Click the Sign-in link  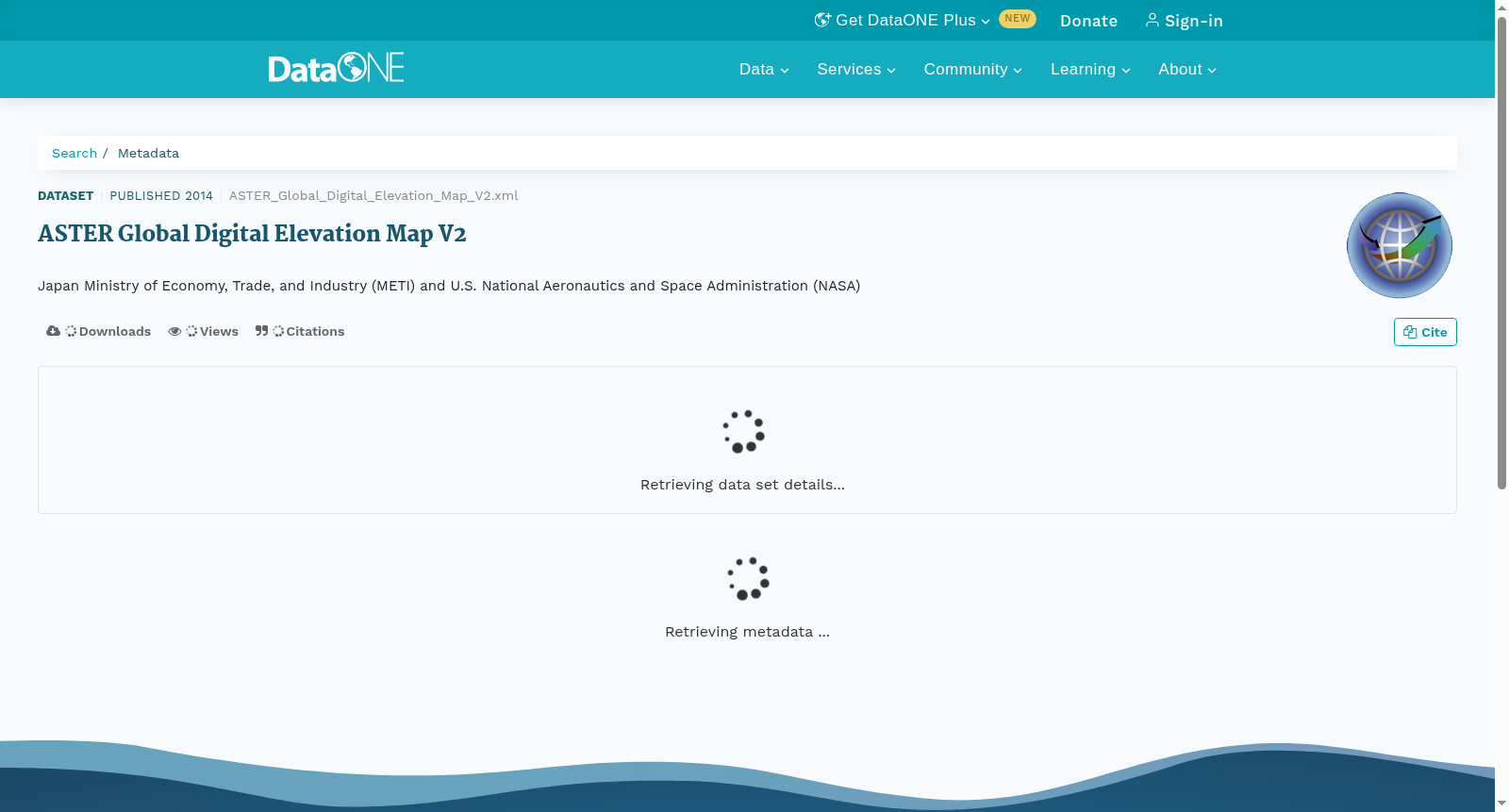pyautogui.click(x=1185, y=21)
